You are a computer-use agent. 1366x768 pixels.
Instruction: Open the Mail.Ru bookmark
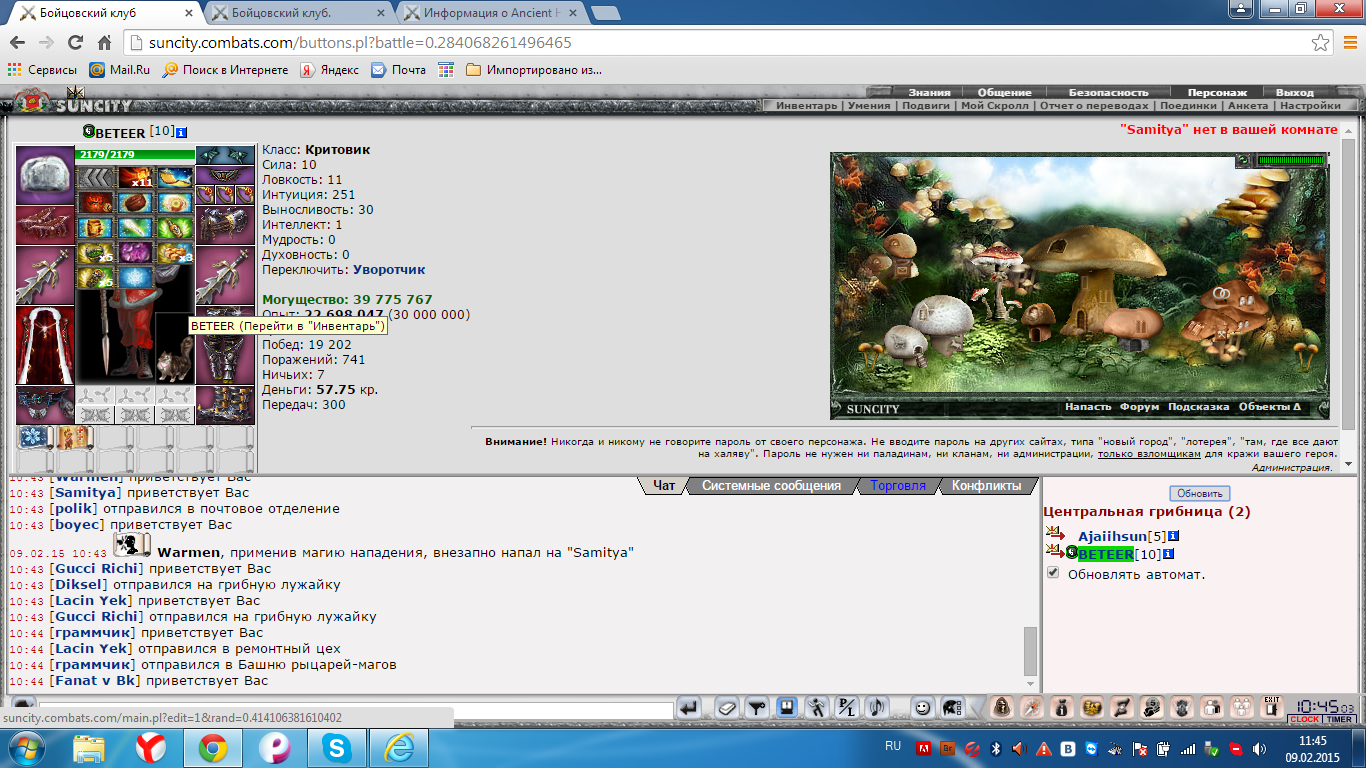click(119, 70)
